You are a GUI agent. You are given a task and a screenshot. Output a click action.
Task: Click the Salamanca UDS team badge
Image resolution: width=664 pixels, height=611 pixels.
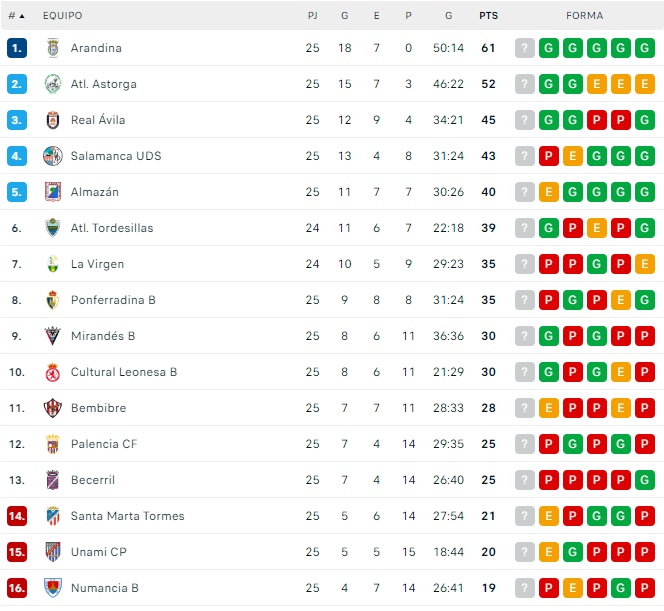tap(53, 156)
